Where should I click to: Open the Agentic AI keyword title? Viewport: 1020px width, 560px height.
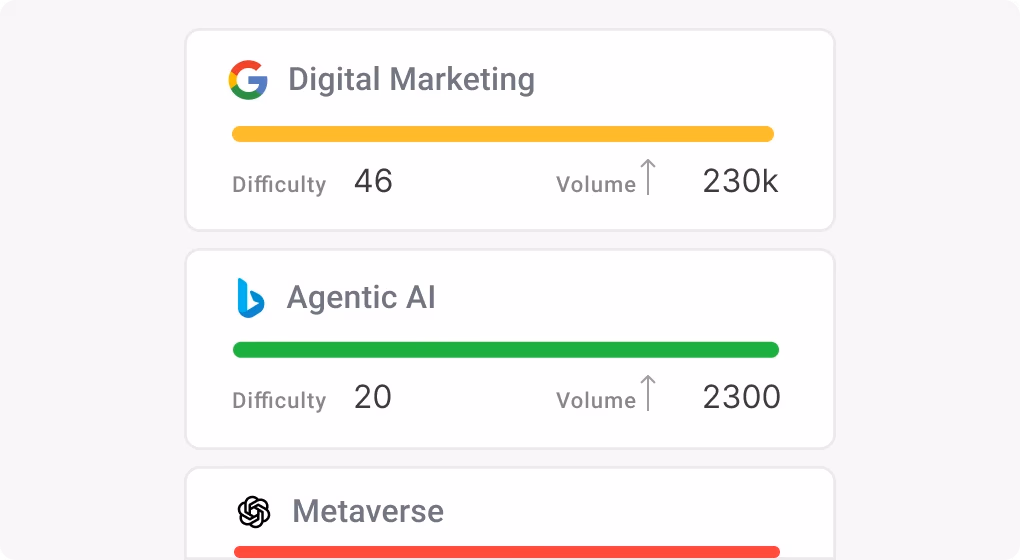(361, 298)
